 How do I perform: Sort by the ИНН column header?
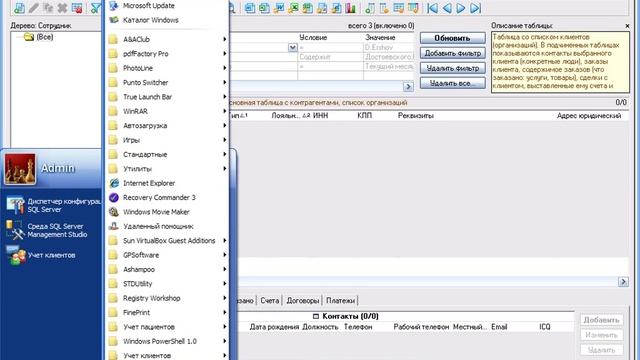click(x=320, y=116)
